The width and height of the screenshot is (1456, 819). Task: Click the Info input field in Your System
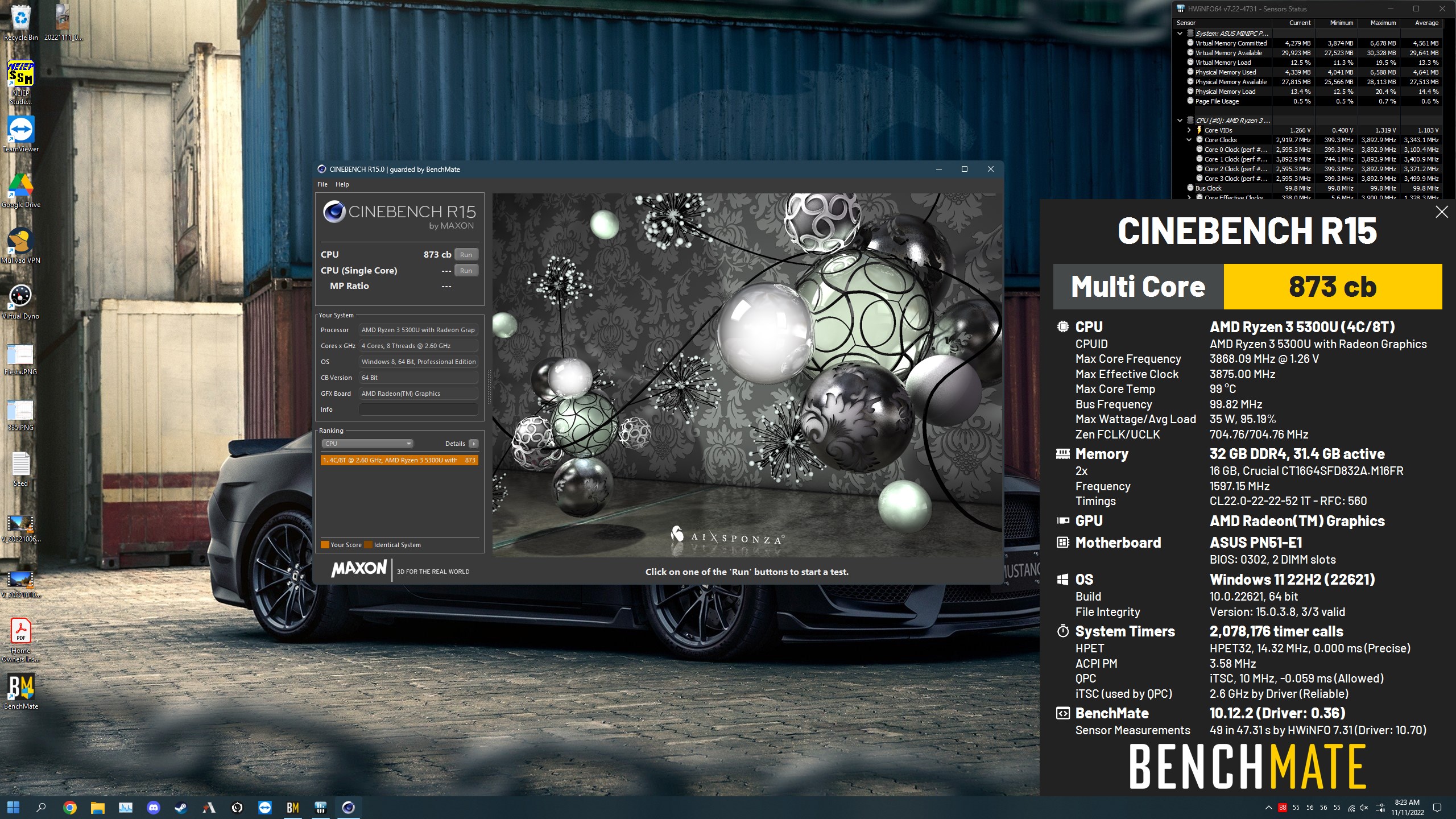(x=418, y=409)
